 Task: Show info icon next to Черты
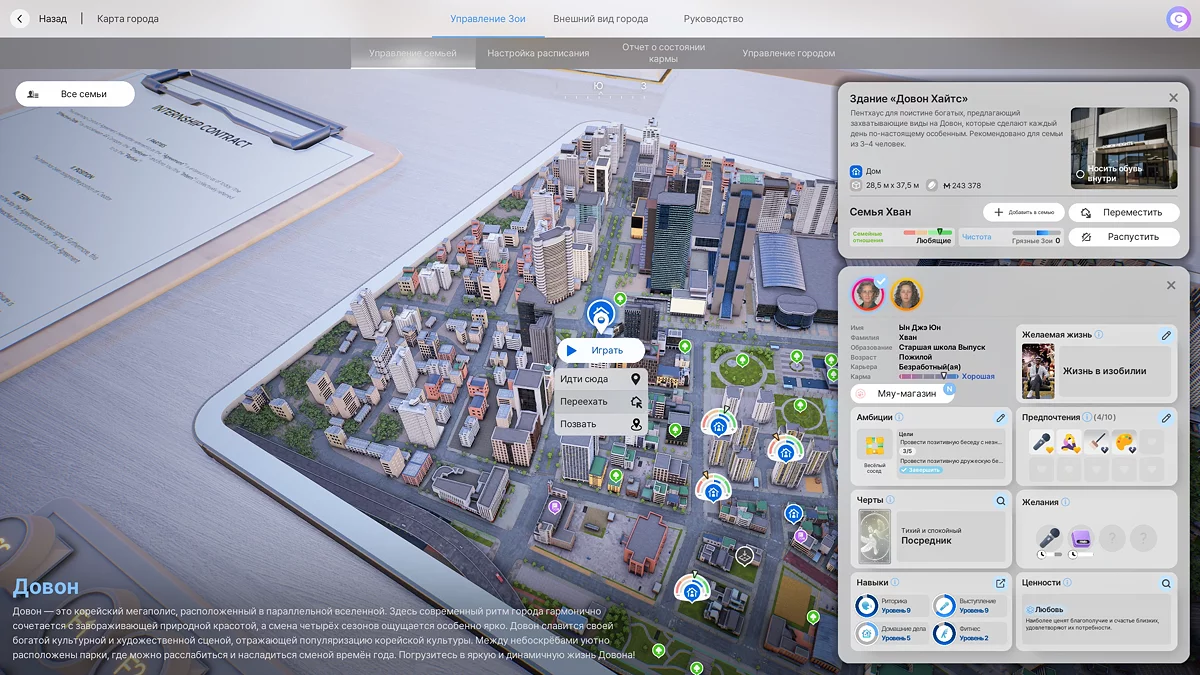point(890,500)
